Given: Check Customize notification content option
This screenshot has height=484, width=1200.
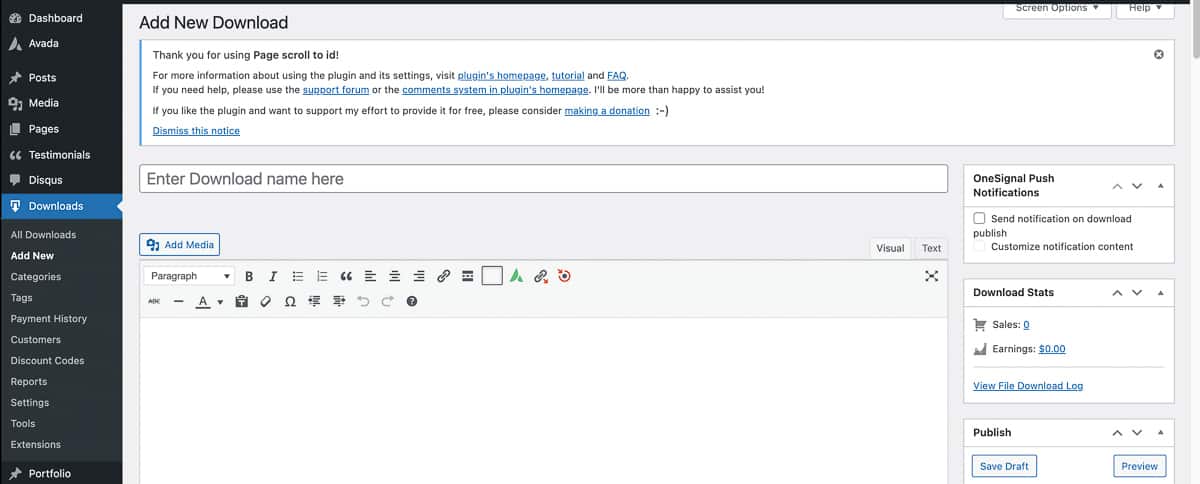Looking at the screenshot, I should (x=980, y=246).
